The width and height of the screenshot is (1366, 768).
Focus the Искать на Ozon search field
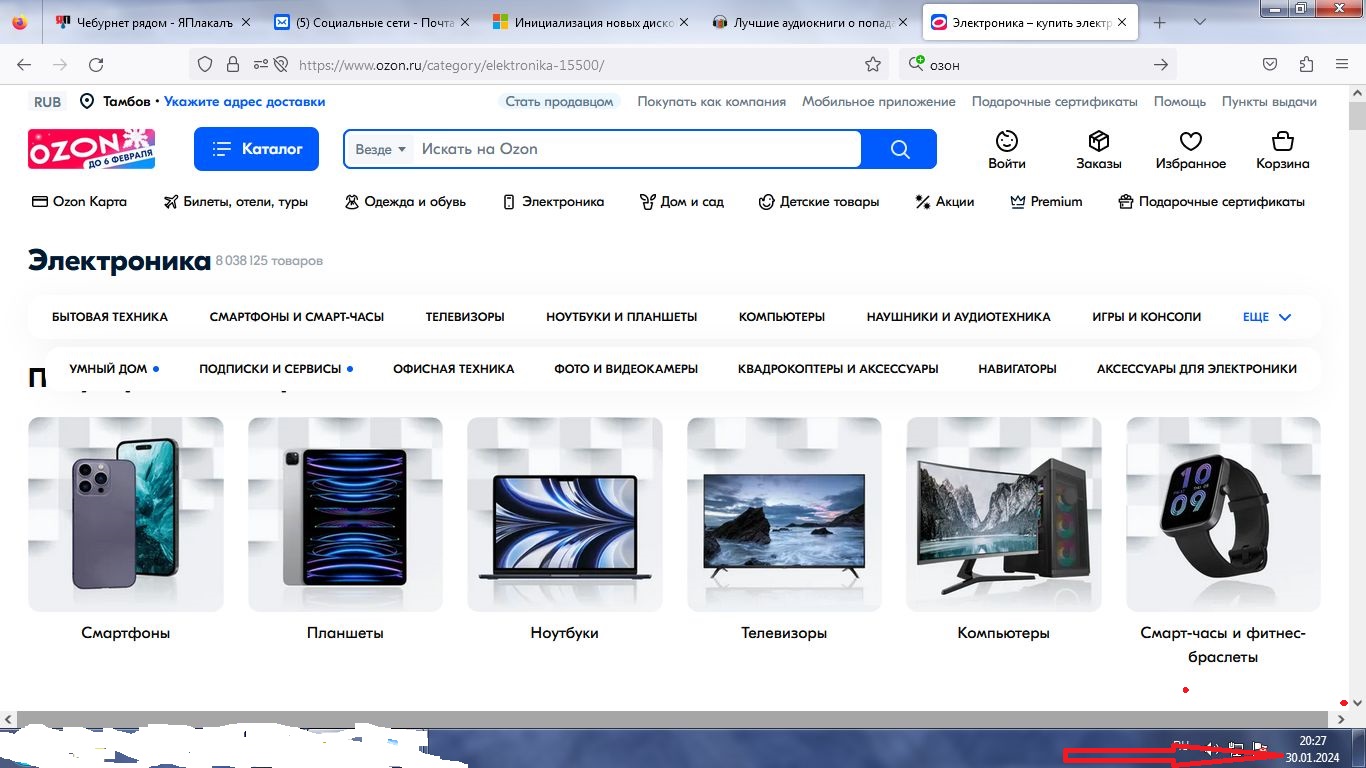637,149
